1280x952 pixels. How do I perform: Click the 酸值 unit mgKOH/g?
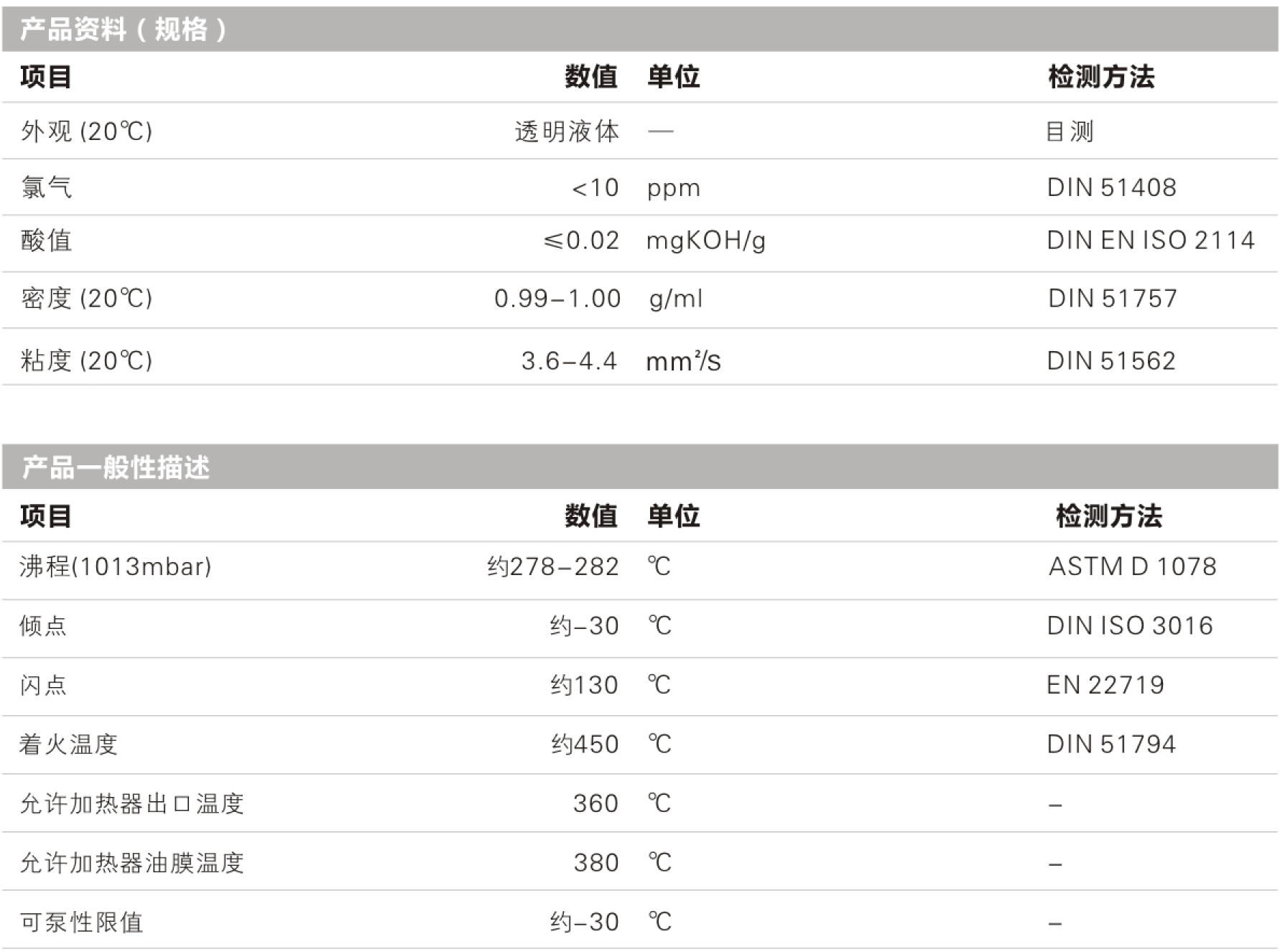(x=705, y=241)
